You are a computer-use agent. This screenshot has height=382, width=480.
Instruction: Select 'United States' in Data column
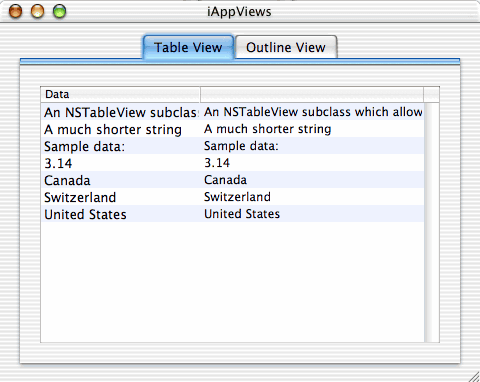120,214
